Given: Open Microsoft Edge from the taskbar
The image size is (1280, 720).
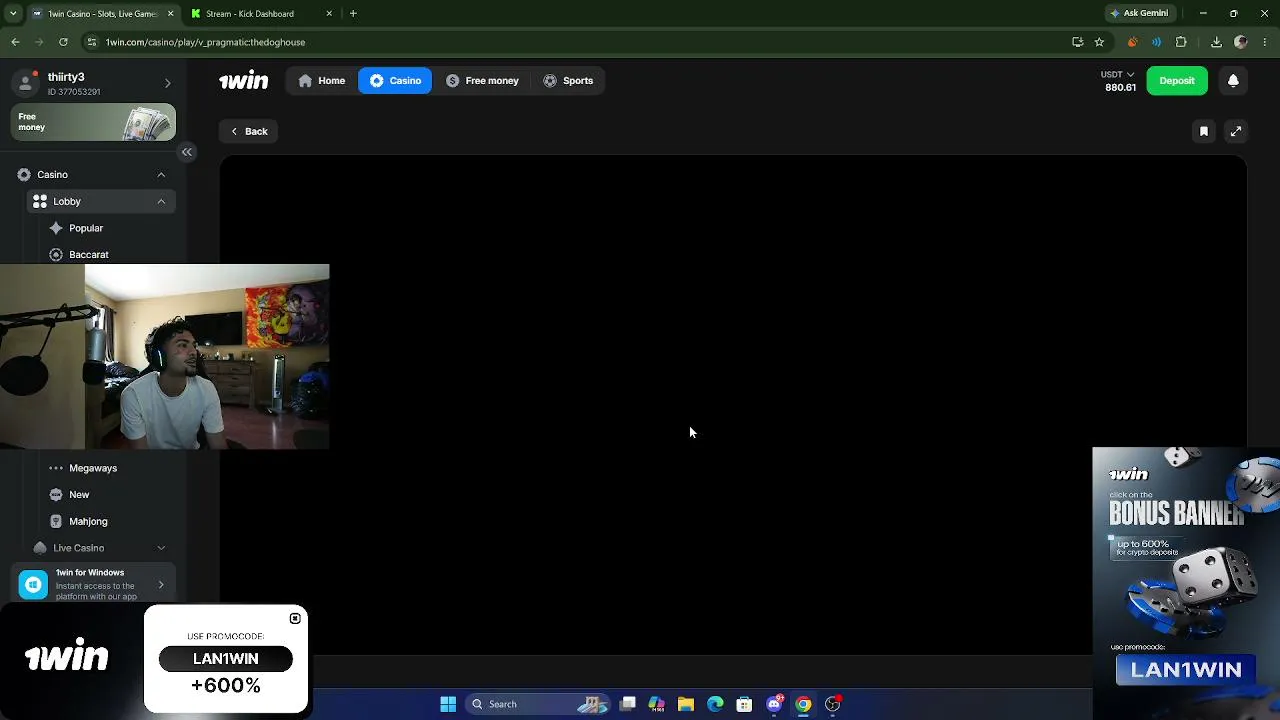Looking at the screenshot, I should (715, 704).
